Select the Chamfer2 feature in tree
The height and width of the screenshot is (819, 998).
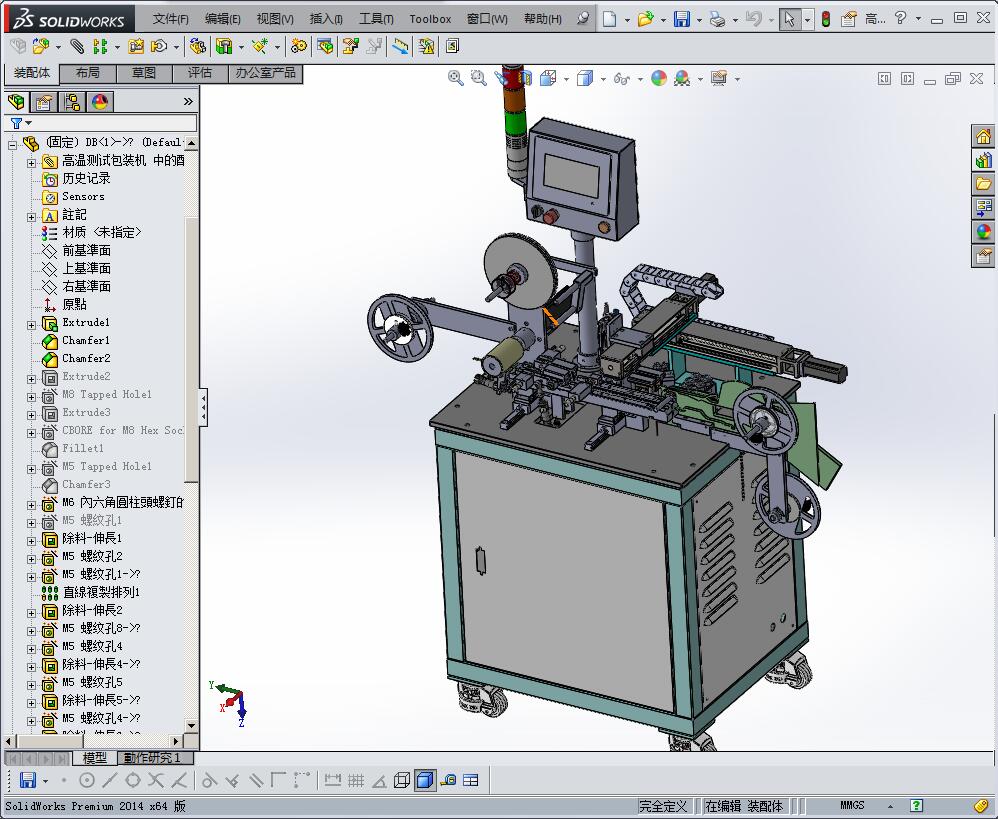[x=86, y=358]
